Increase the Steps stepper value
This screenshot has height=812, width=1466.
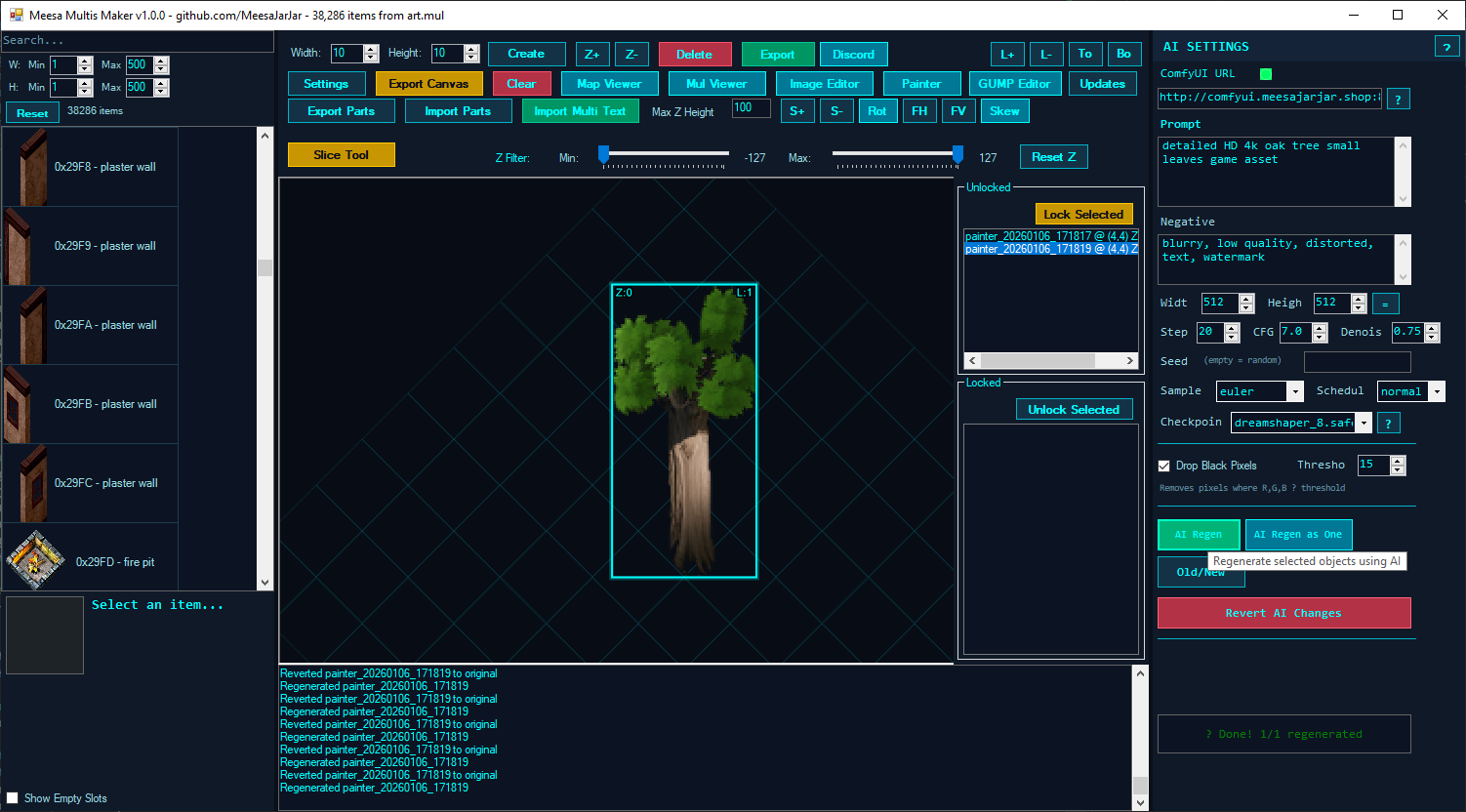(x=1232, y=328)
